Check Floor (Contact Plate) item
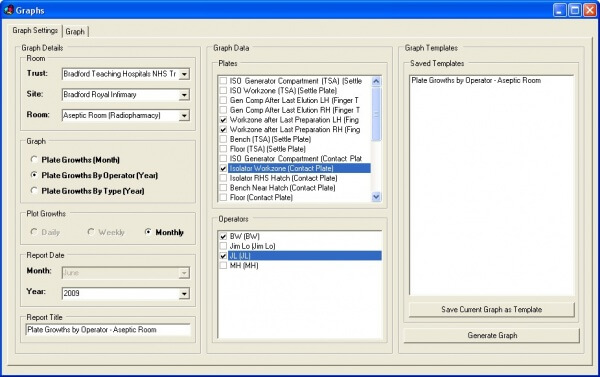Image resolution: width=600 pixels, height=377 pixels. tap(223, 197)
